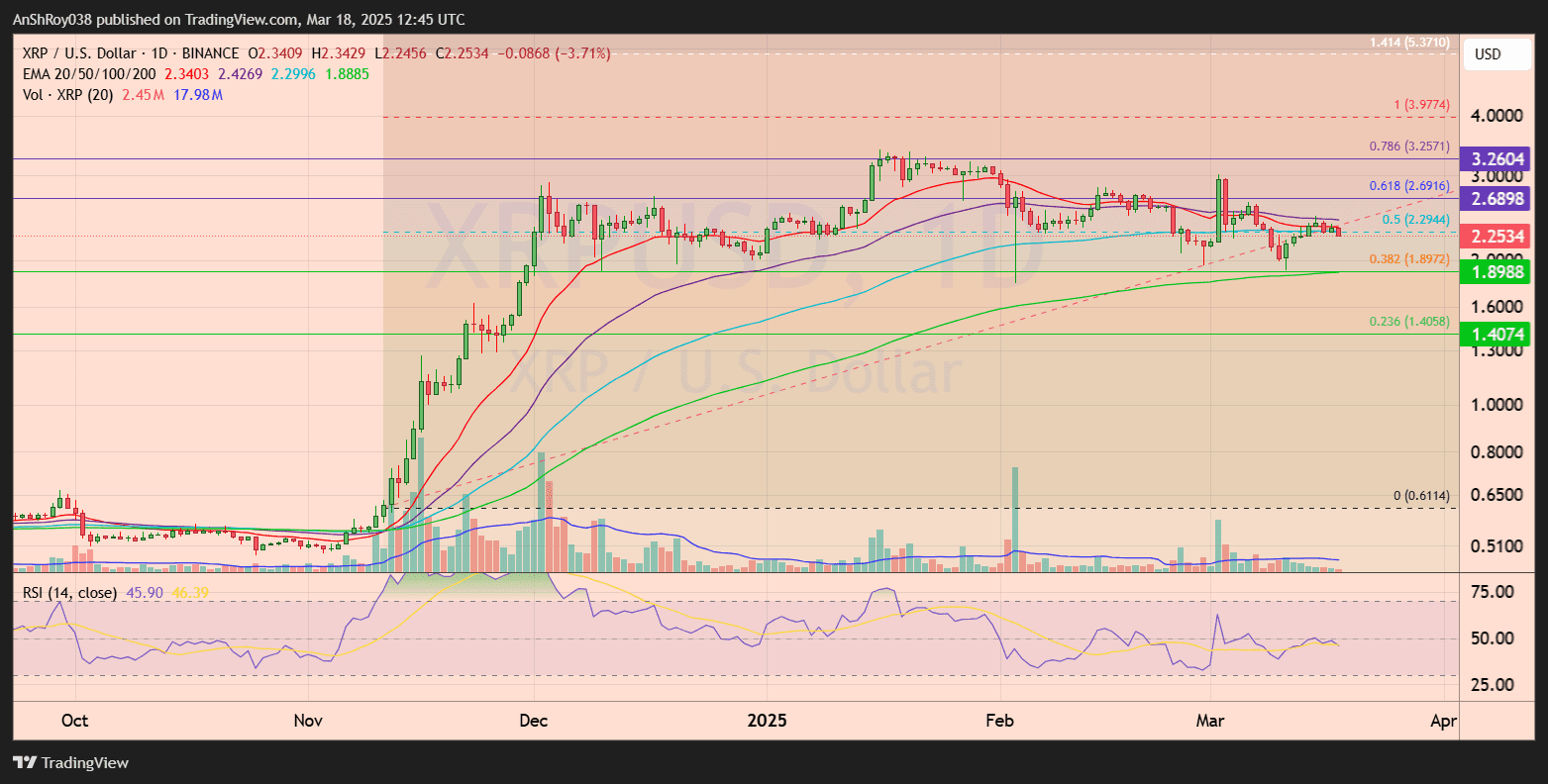Click the red 2.2534 current price label
The image size is (1548, 784).
(1496, 236)
